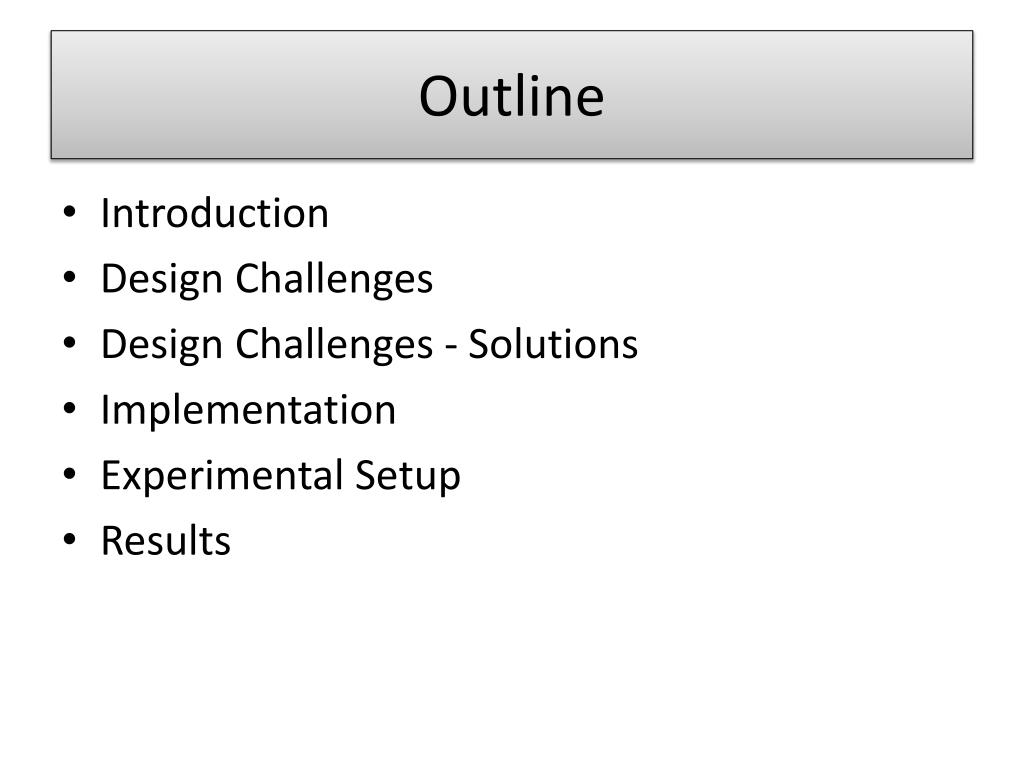
Task: Click the Introduction bullet text
Action: tap(214, 213)
